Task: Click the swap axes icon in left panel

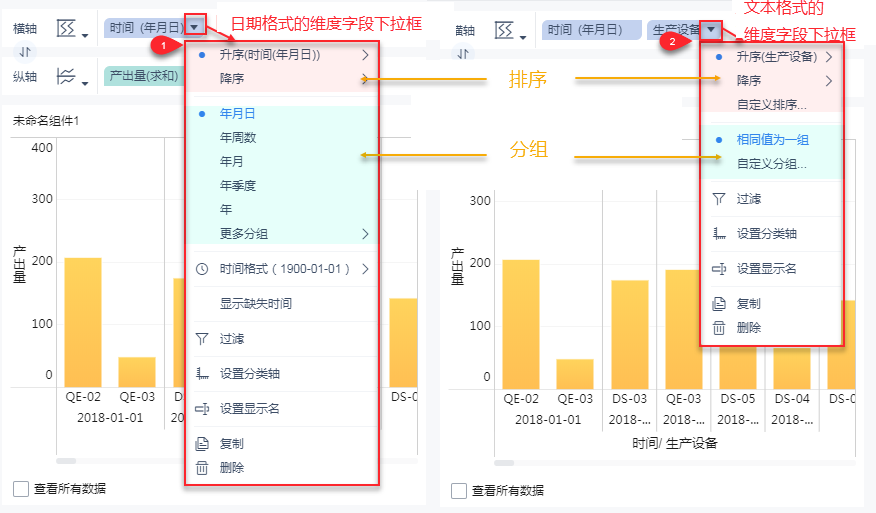Action: click(25, 53)
